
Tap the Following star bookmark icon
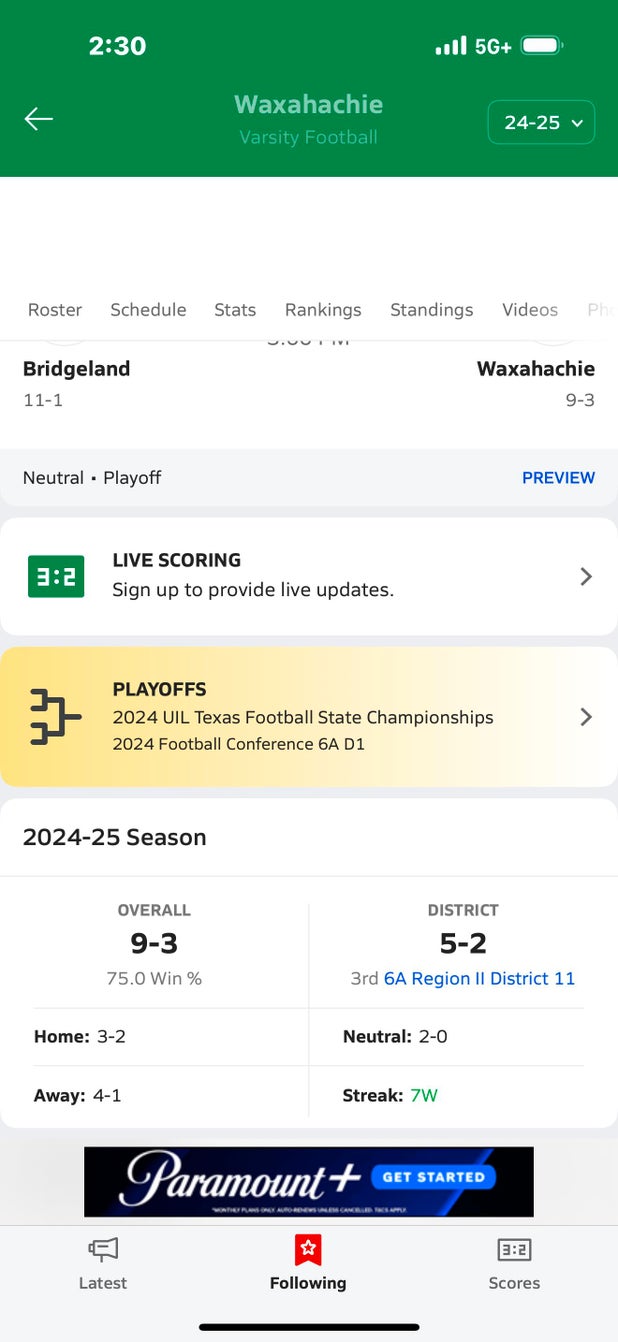pyautogui.click(x=308, y=1249)
